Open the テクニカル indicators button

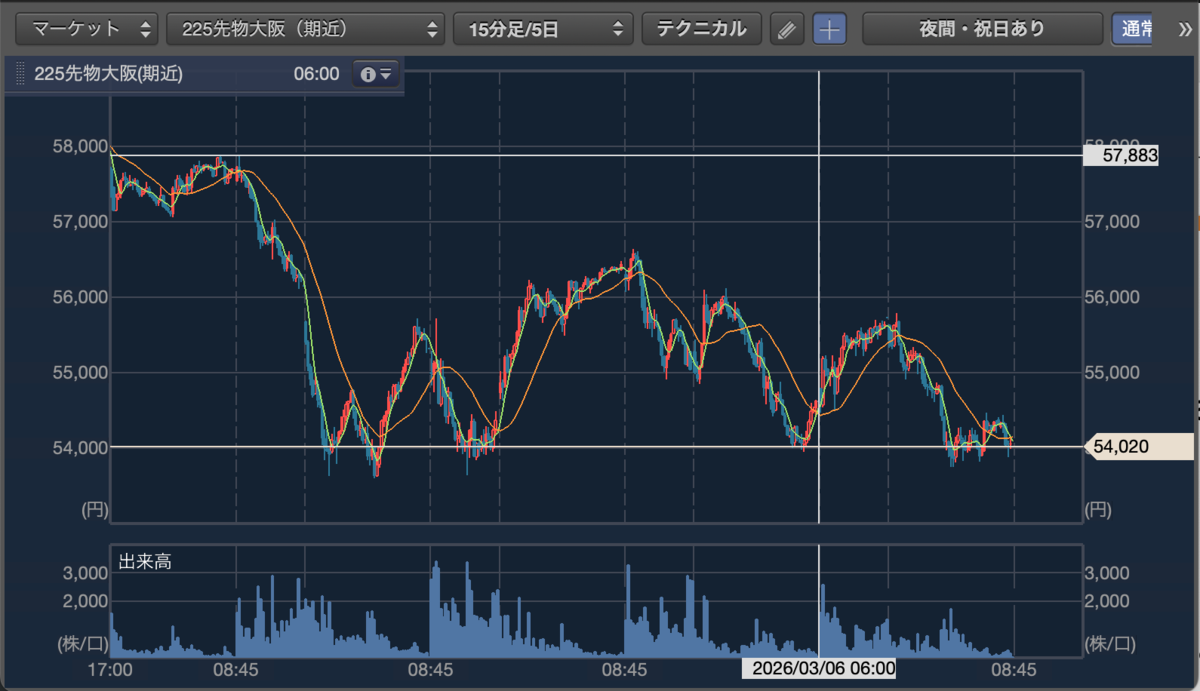(701, 29)
